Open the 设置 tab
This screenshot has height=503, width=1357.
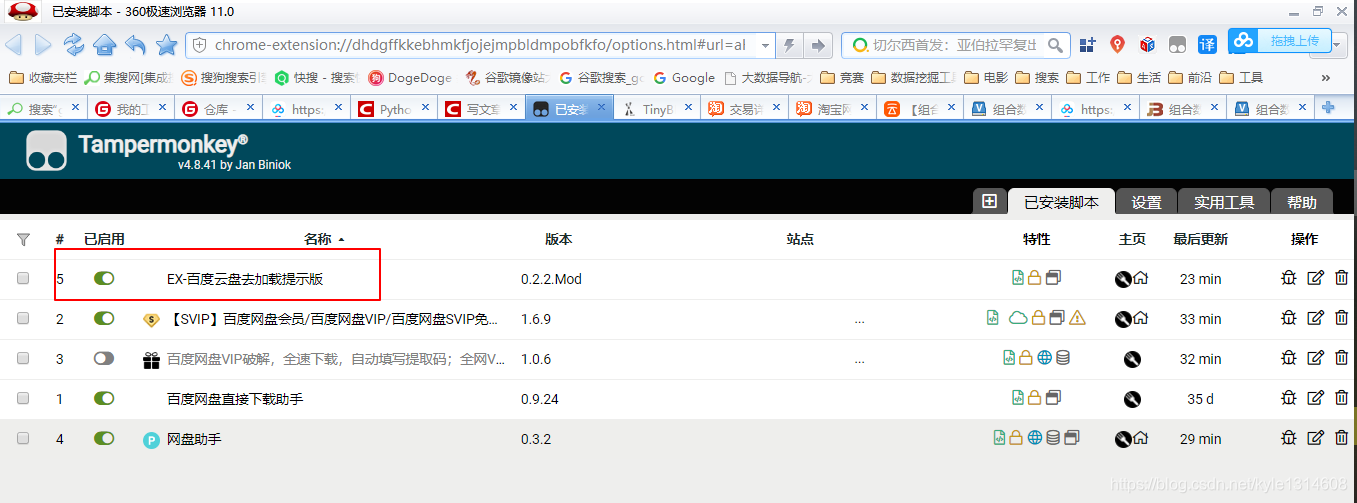pos(1146,201)
